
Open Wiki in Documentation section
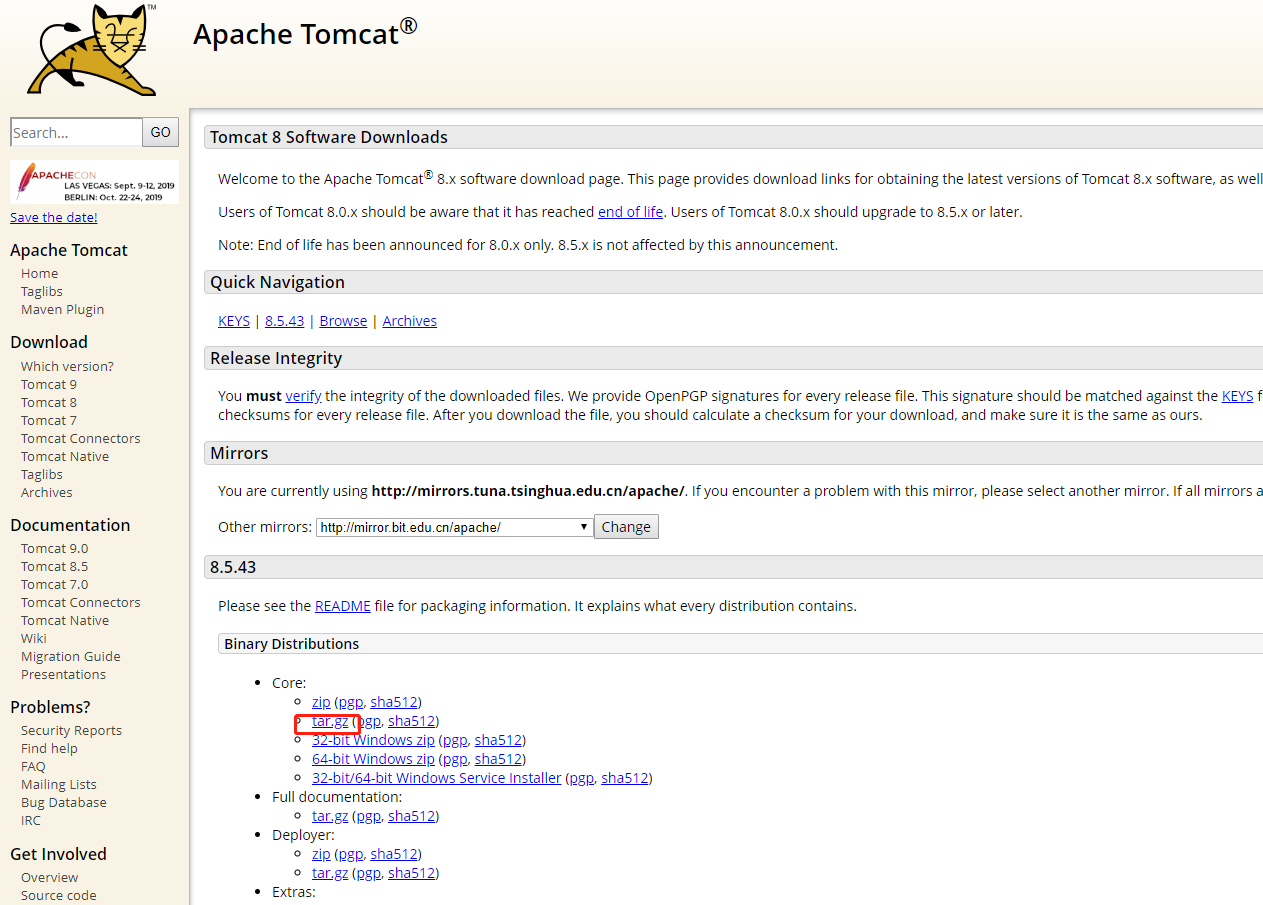34,638
